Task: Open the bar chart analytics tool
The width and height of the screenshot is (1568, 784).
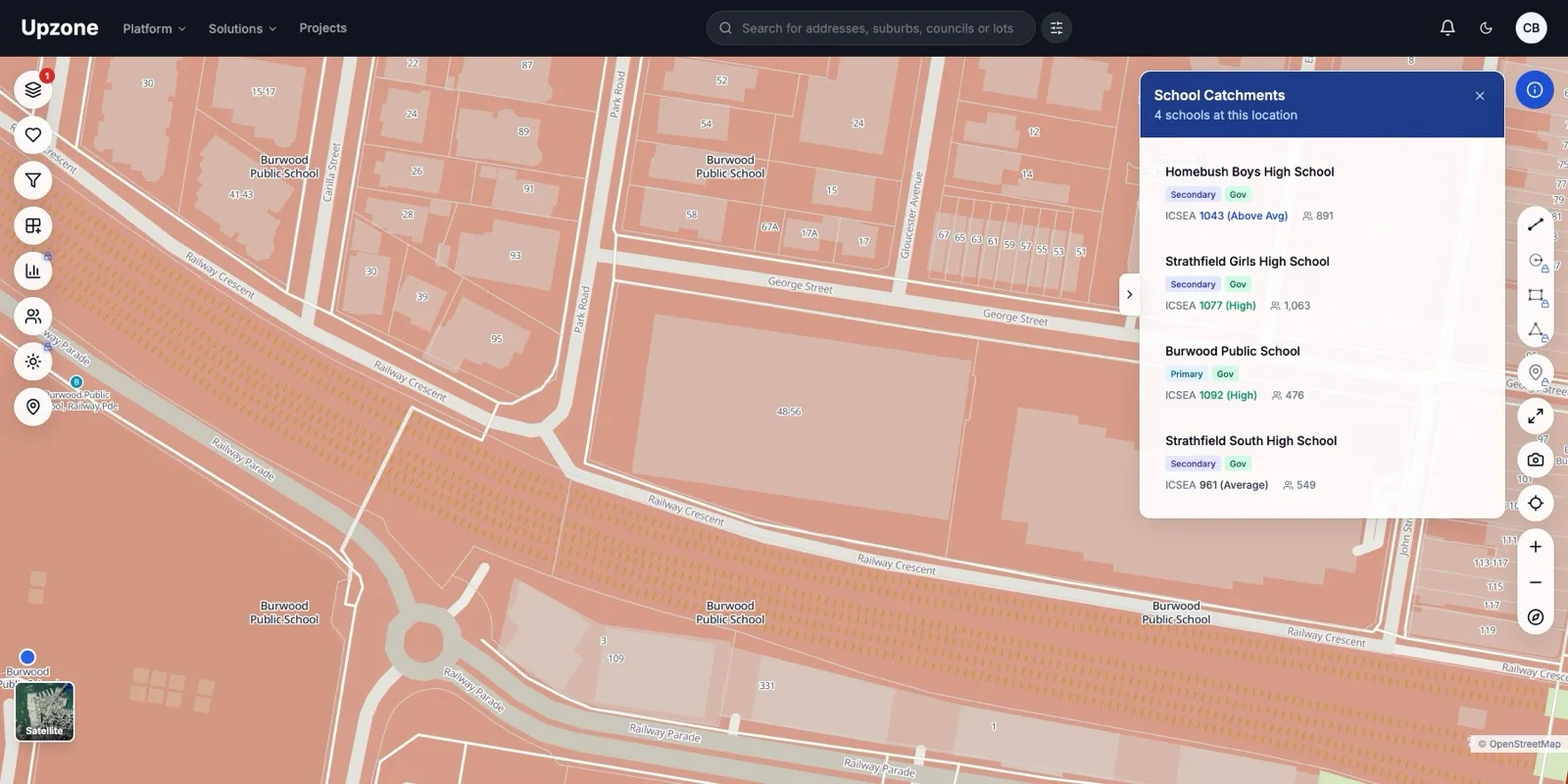Action: 33,270
